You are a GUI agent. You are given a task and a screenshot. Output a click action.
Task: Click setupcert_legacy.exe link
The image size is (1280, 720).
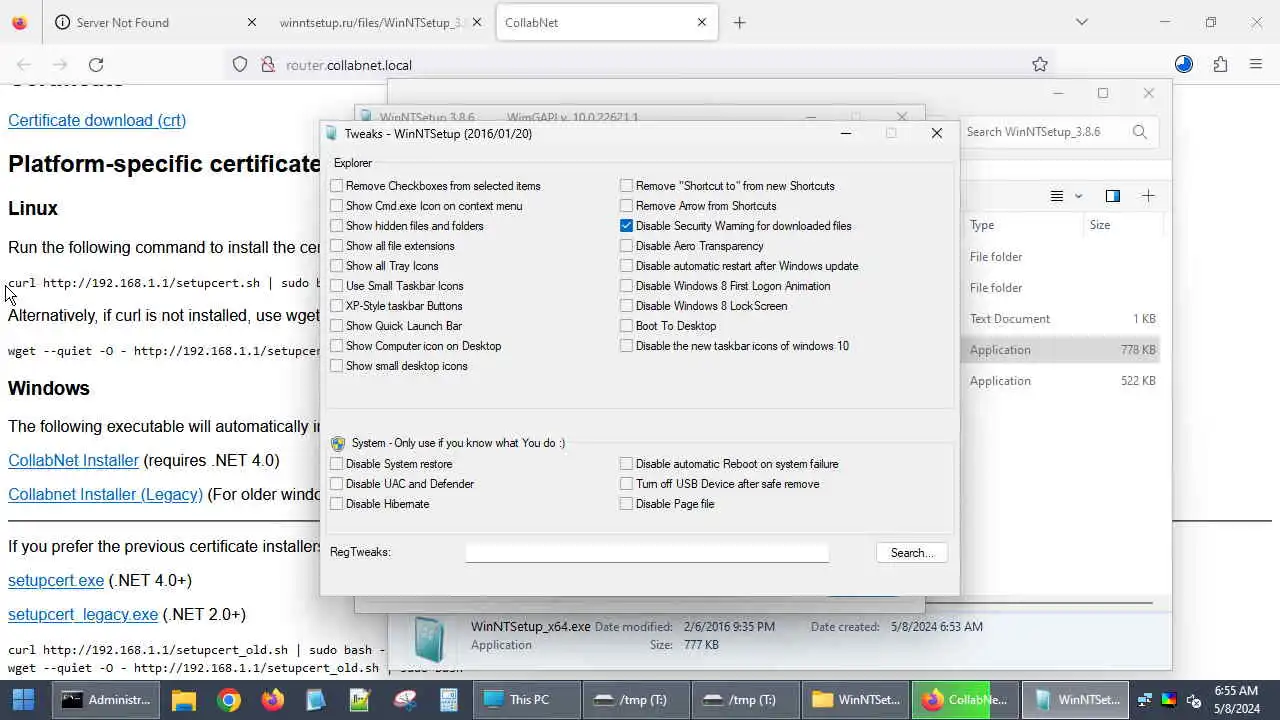83,614
